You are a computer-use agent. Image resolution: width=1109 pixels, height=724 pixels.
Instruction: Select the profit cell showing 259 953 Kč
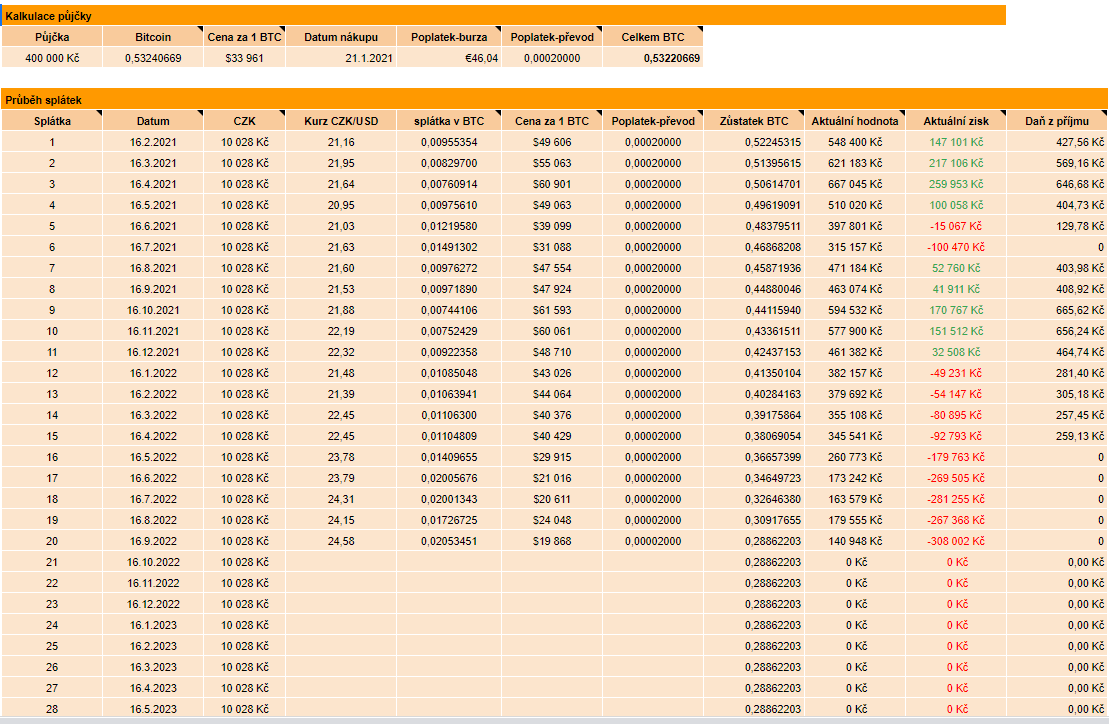coord(956,184)
